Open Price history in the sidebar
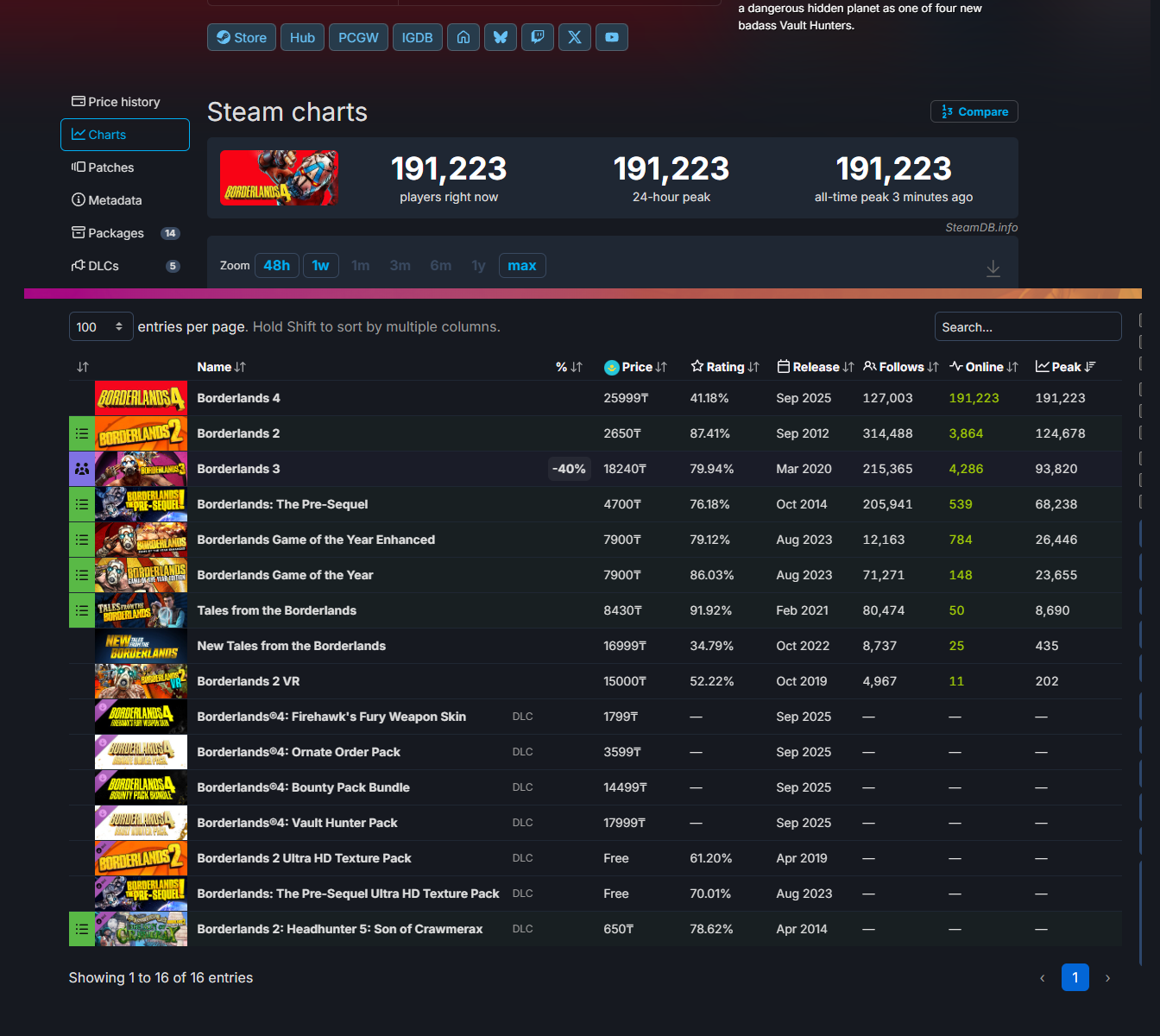This screenshot has height=1036, width=1160. (124, 102)
